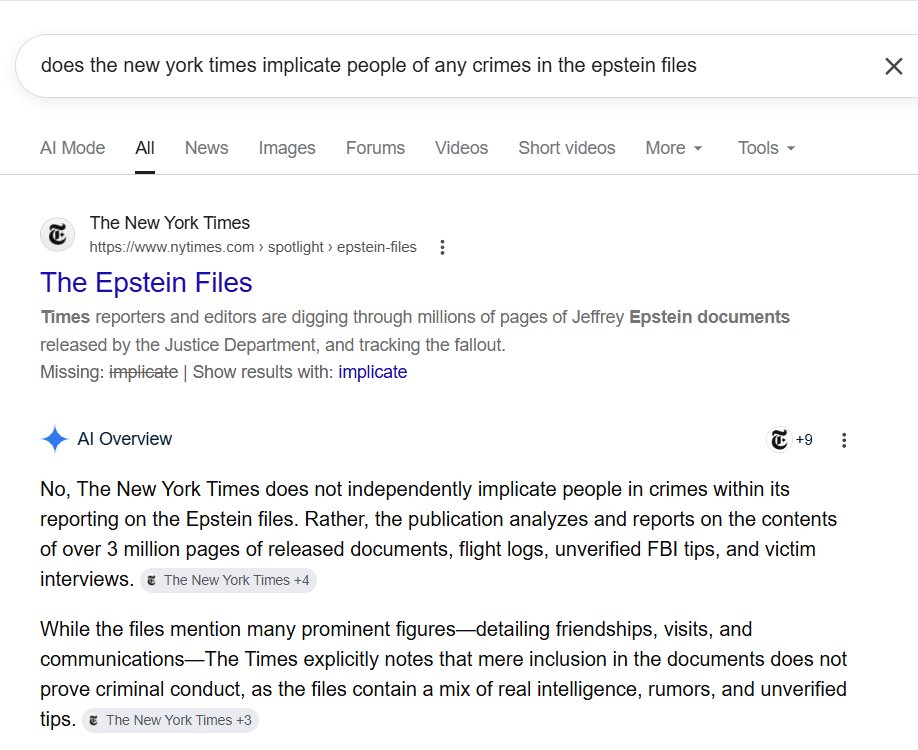Switch to the AI Mode tab
Screen dimensions: 918x750
[73, 148]
